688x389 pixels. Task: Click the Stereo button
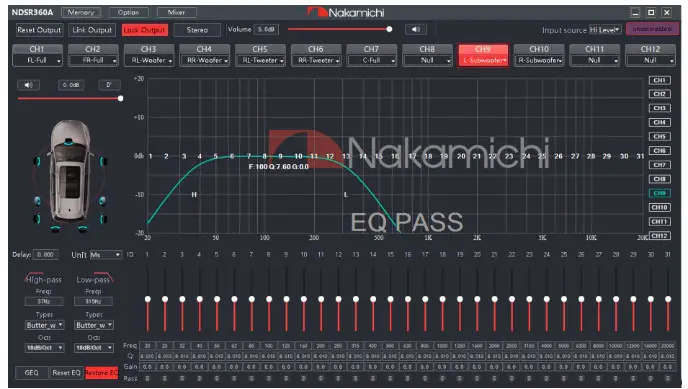point(197,30)
